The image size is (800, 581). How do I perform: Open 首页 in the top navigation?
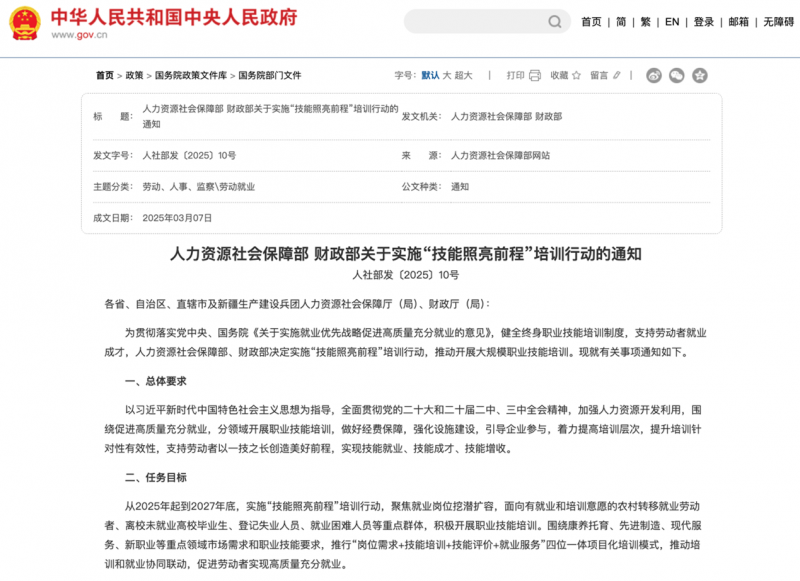tap(591, 22)
